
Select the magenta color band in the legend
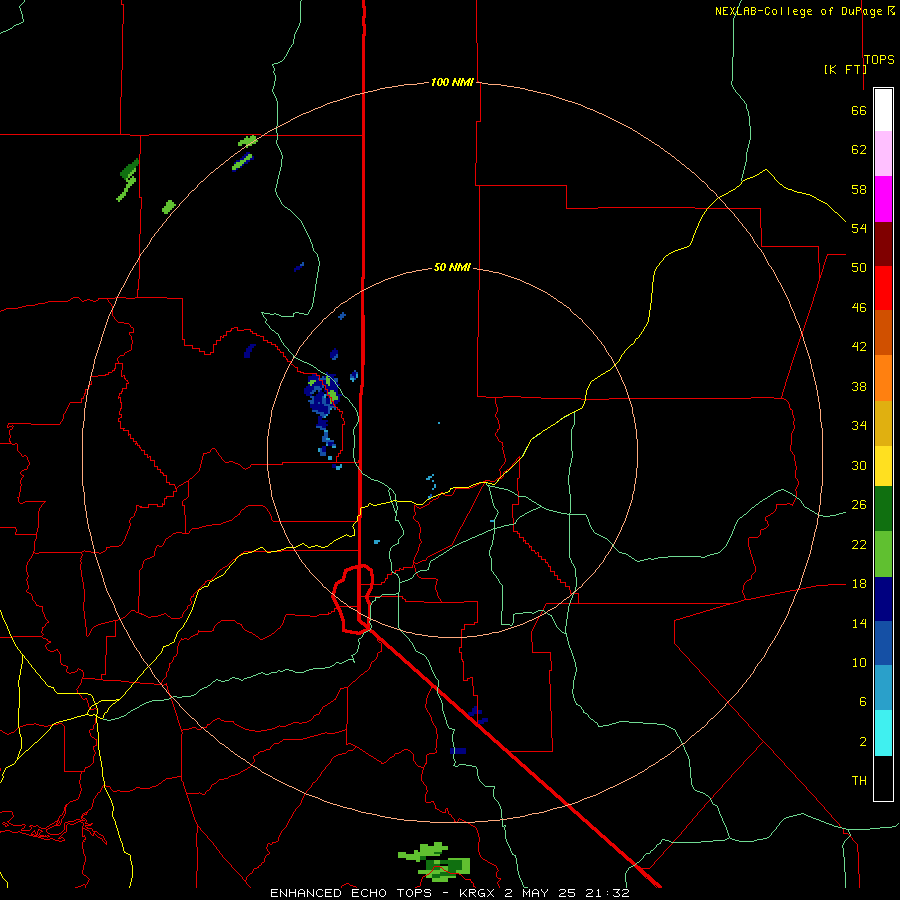[883, 199]
